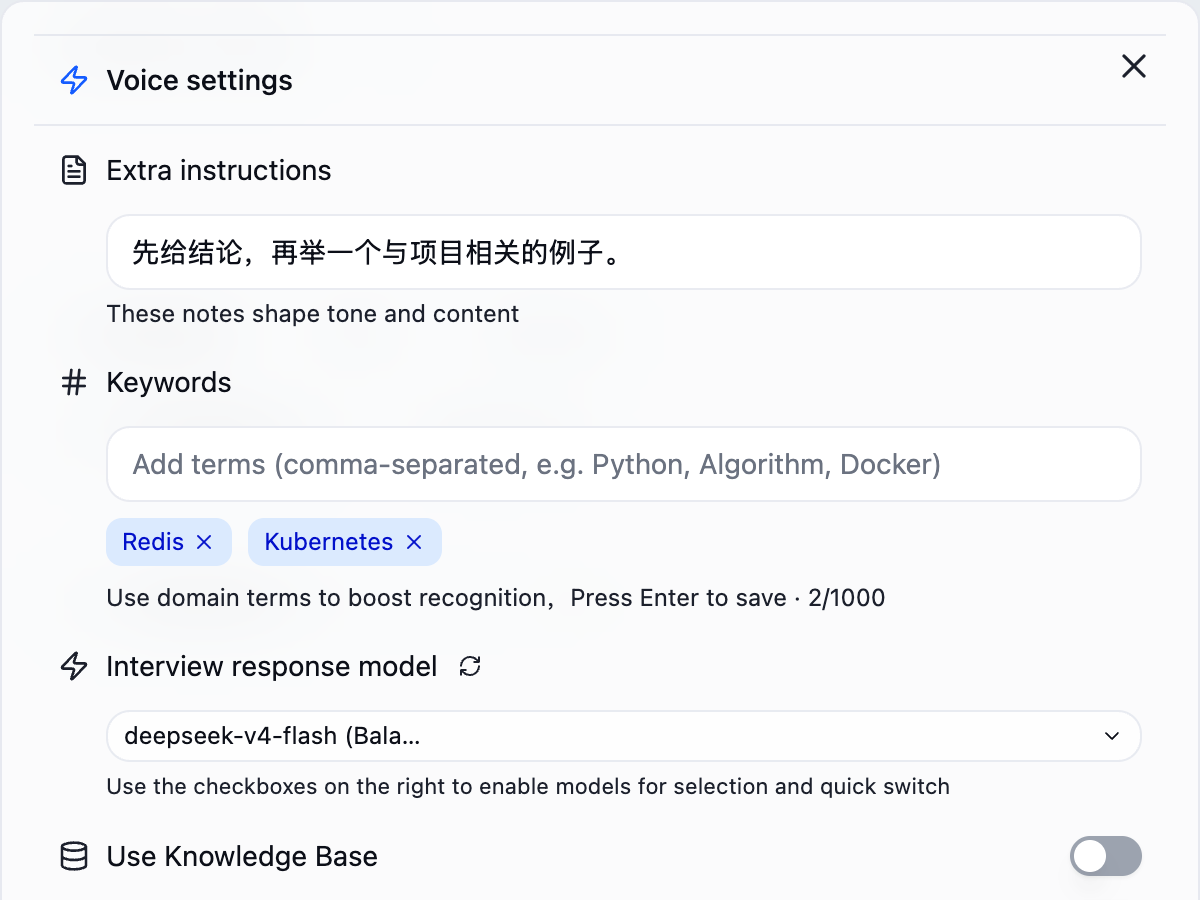This screenshot has width=1200, height=900.
Task: Remove the Kubernetes keyword tag
Action: click(x=414, y=542)
